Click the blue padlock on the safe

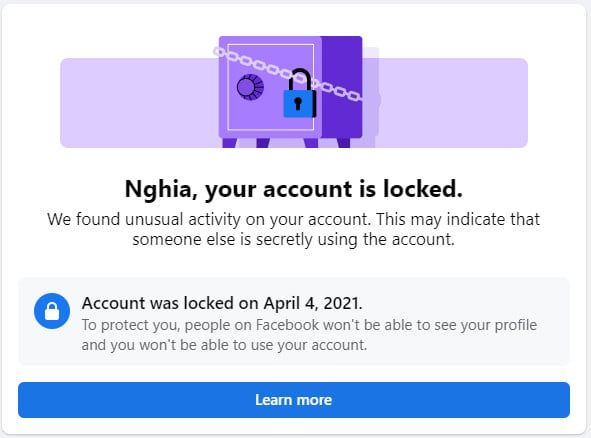click(300, 93)
